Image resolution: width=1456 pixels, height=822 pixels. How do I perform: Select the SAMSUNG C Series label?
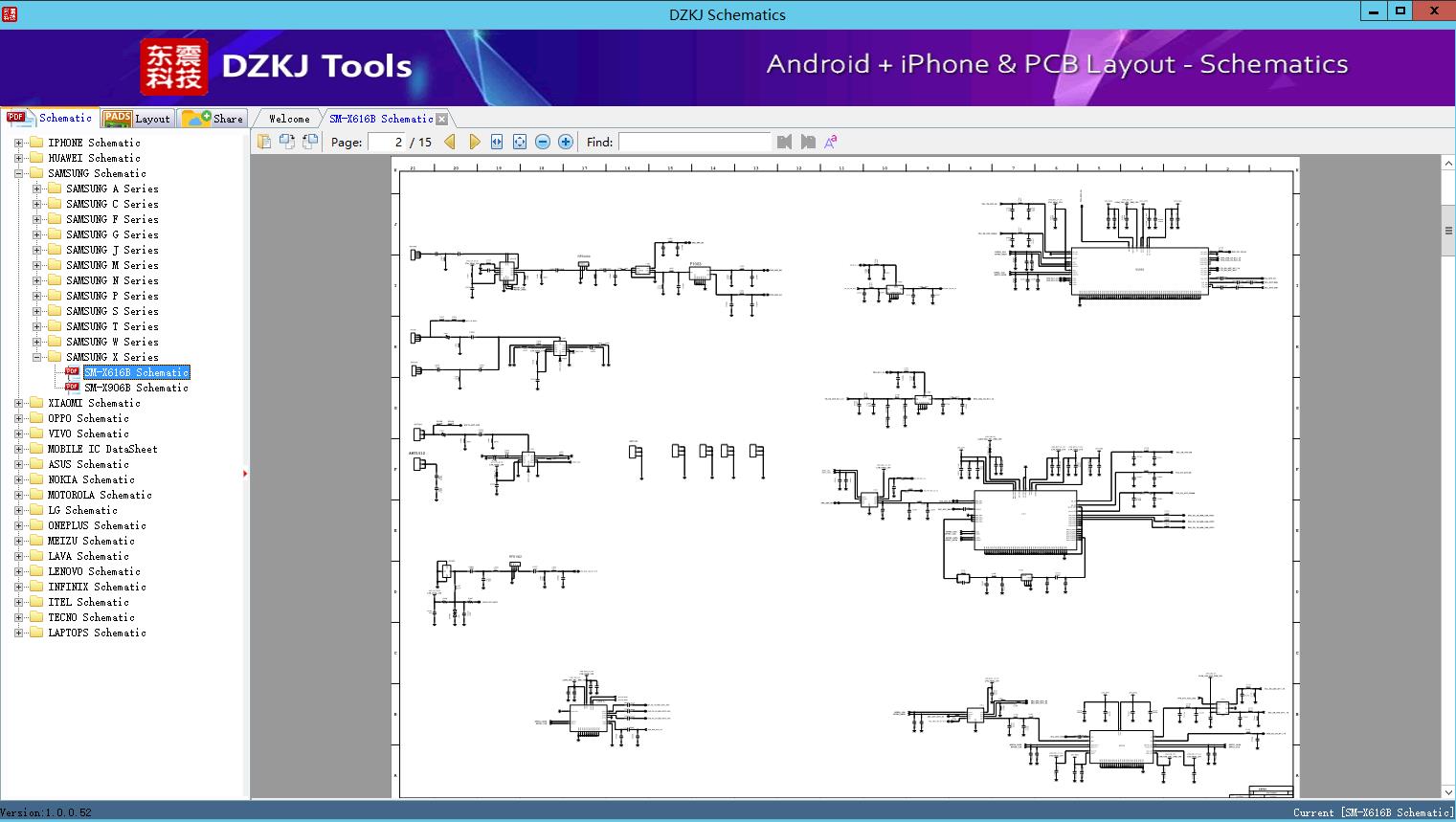(x=112, y=204)
